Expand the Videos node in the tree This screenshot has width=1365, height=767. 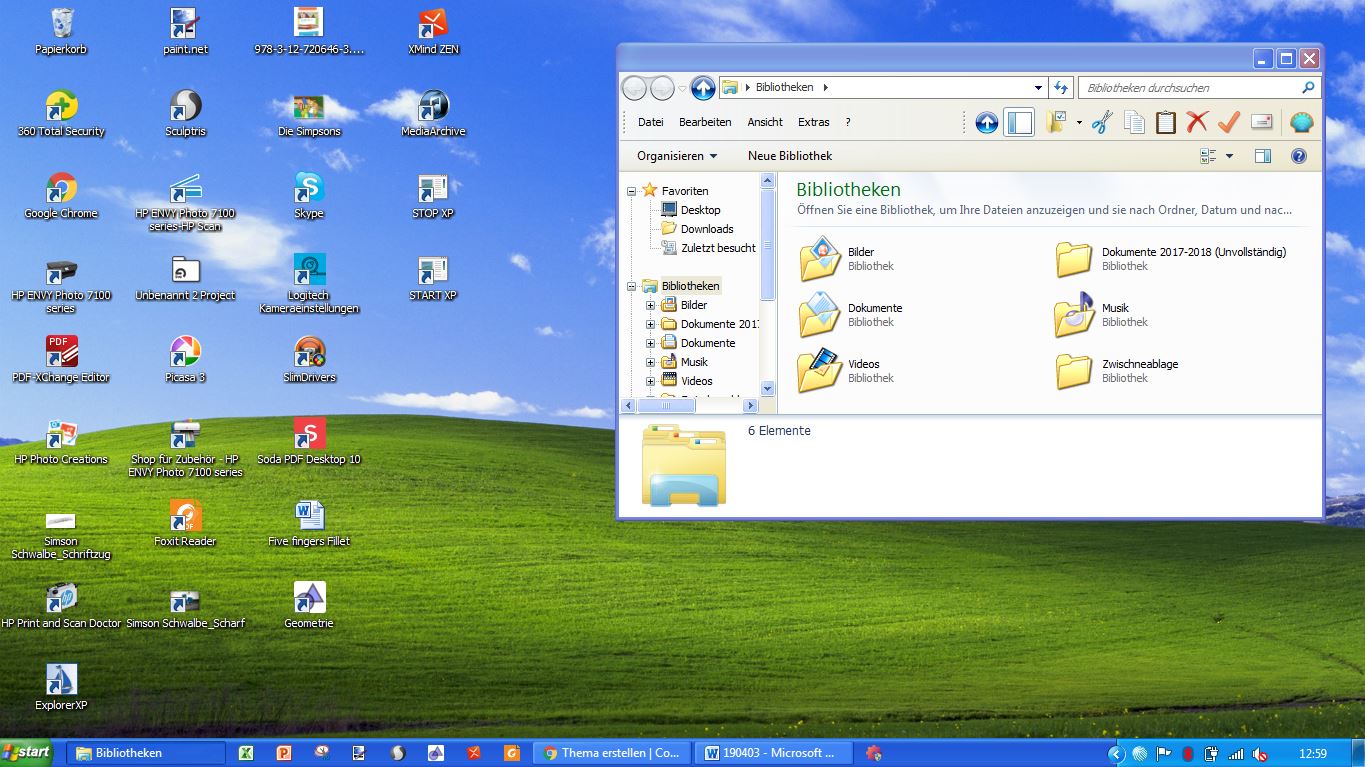650,381
